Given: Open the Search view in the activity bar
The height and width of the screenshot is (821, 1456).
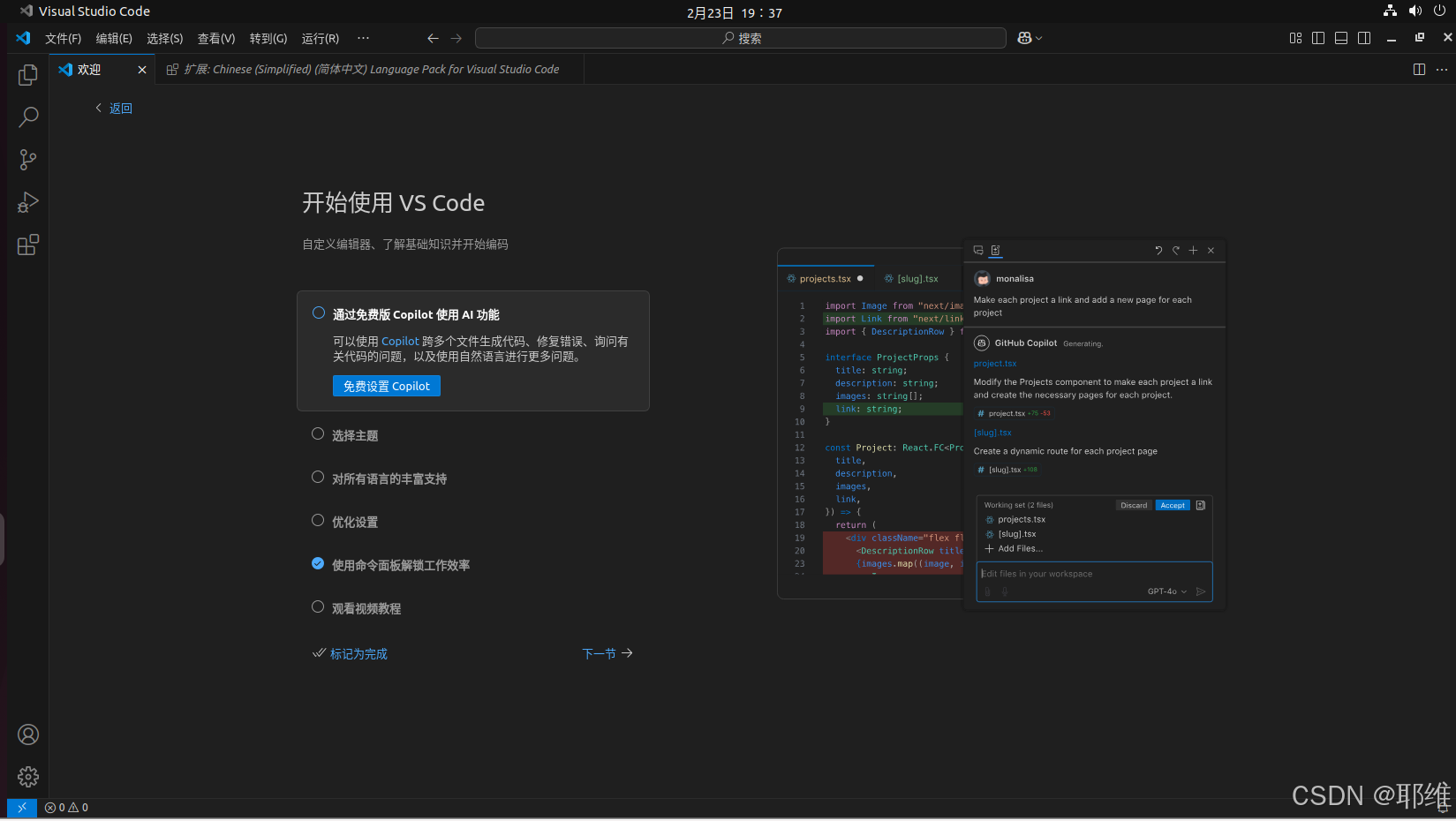Looking at the screenshot, I should (27, 117).
